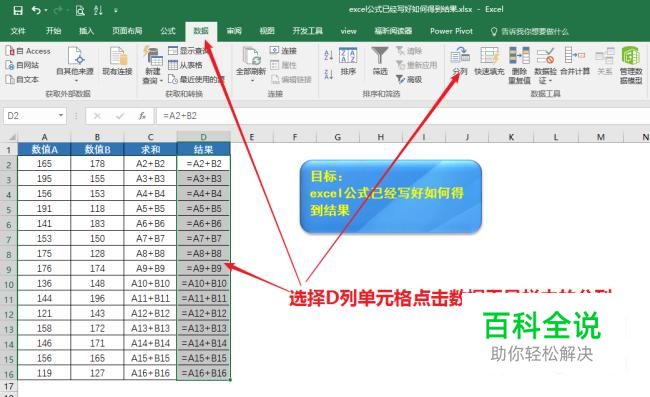The width and height of the screenshot is (650, 397).
Task: Switch to the 插入 ribbon tab
Action: (x=87, y=31)
